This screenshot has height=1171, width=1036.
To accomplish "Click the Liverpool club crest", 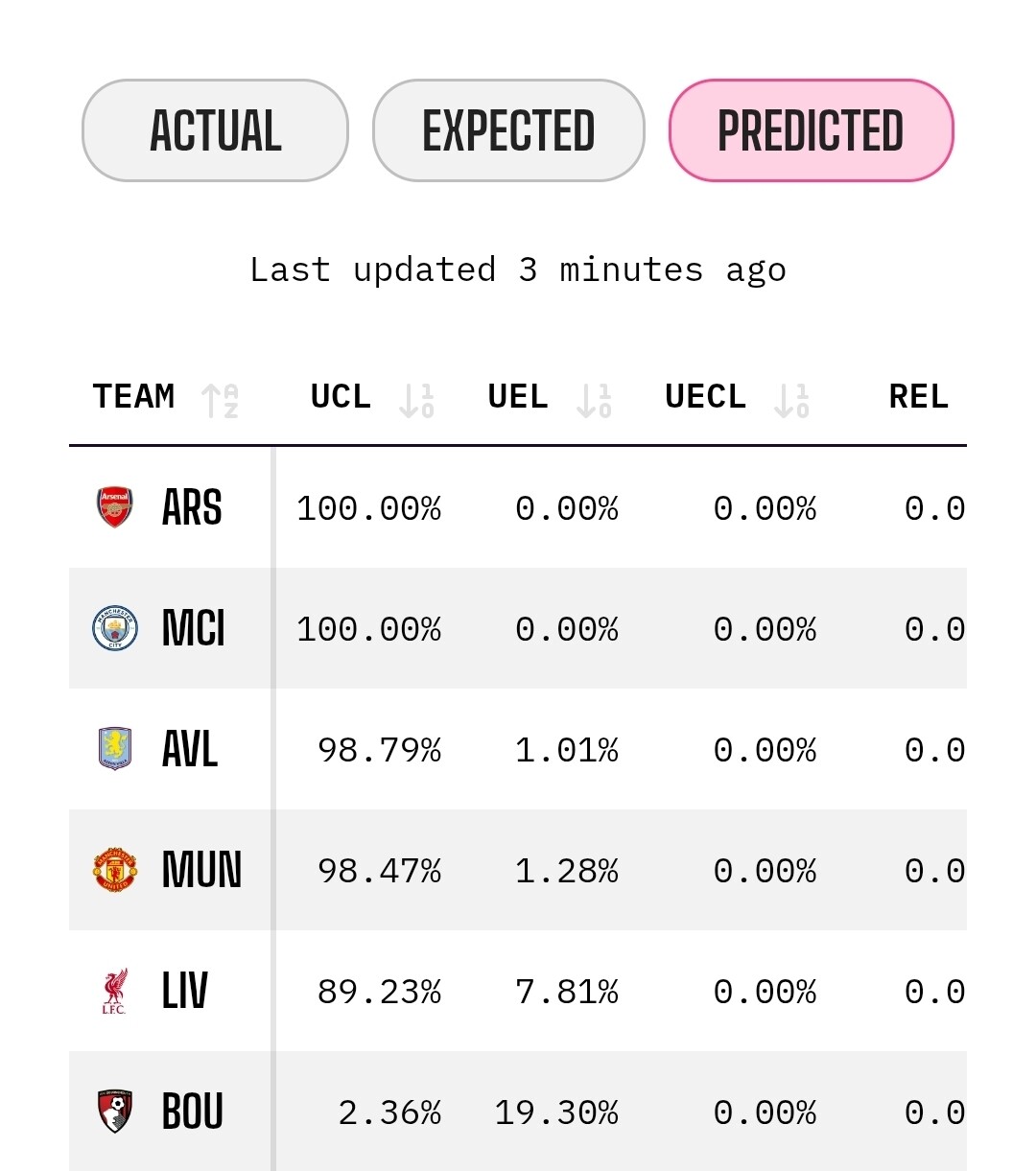I will click(x=114, y=991).
